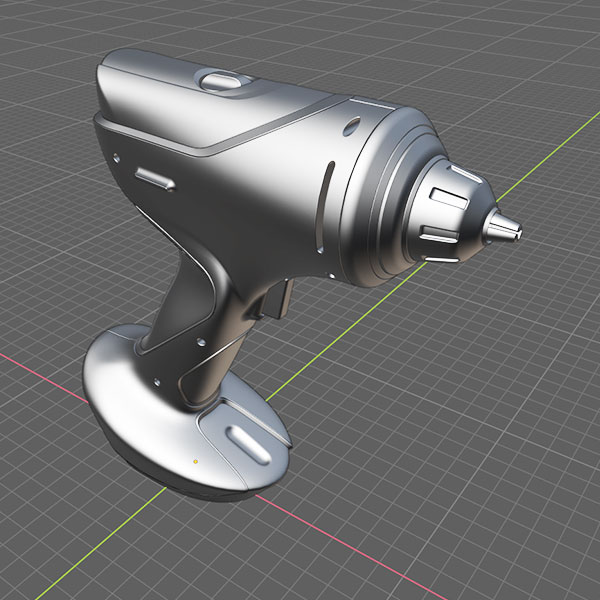The height and width of the screenshot is (600, 600).
Task: Click the pointed drill tip nozzle
Action: [506, 229]
